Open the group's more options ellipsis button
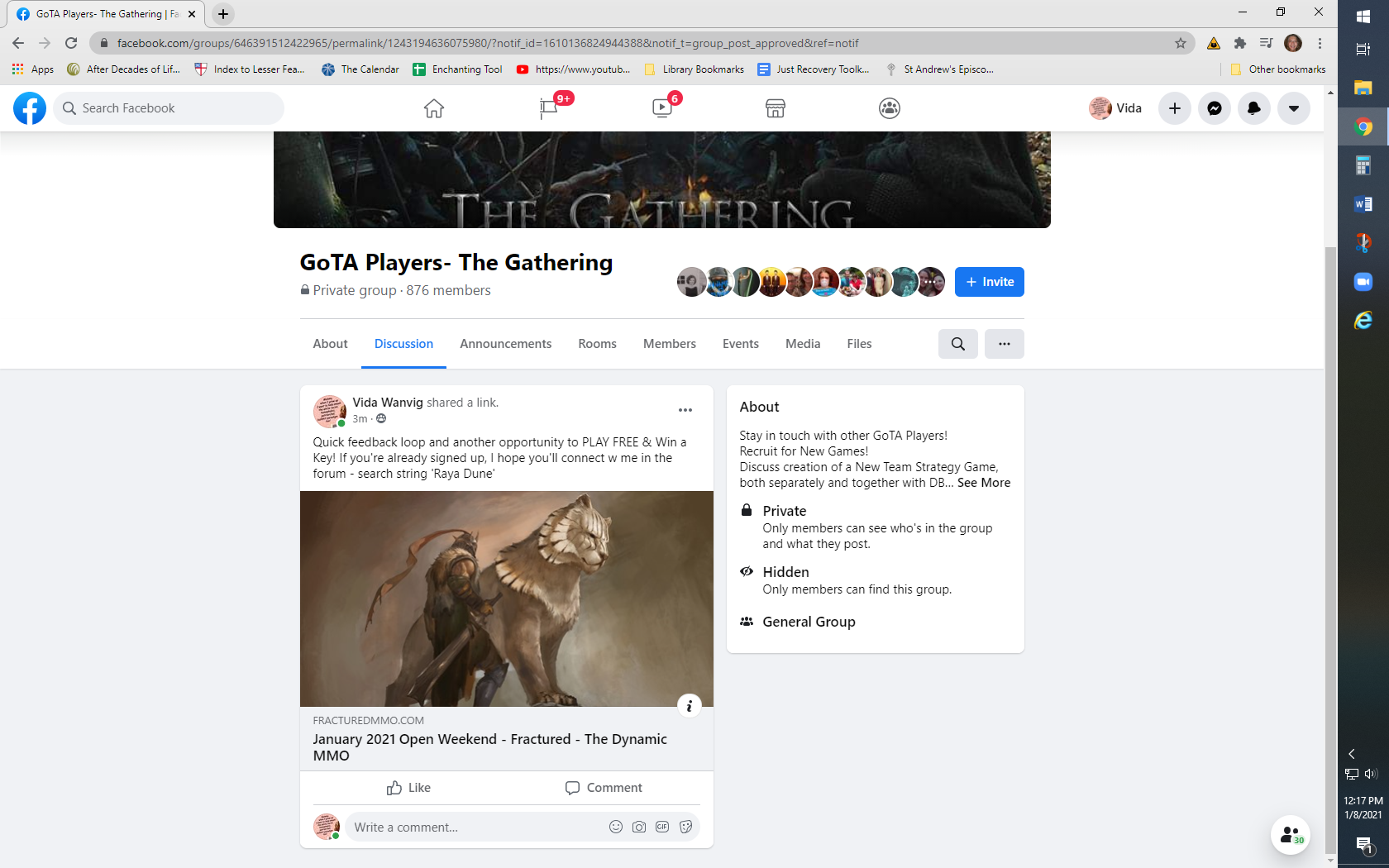Image resolution: width=1389 pixels, height=868 pixels. [x=1005, y=344]
